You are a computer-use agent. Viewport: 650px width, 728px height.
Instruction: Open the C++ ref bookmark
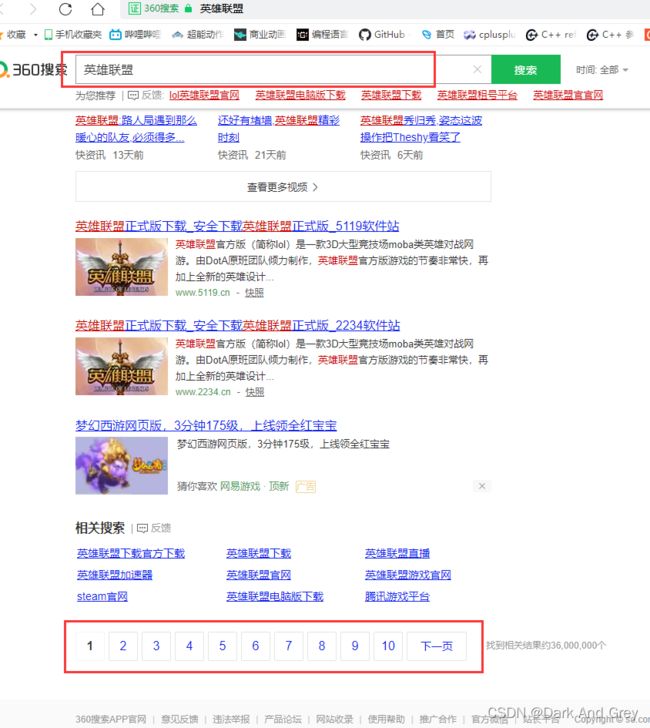tap(551, 34)
